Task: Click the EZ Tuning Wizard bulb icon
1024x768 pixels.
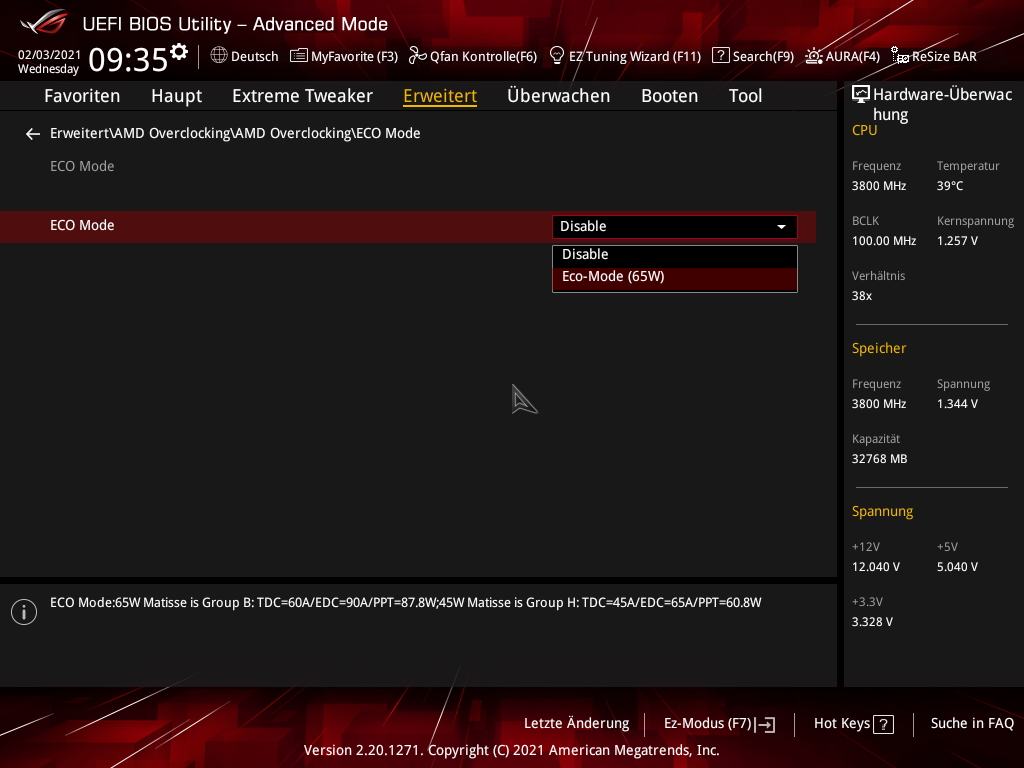Action: click(556, 56)
